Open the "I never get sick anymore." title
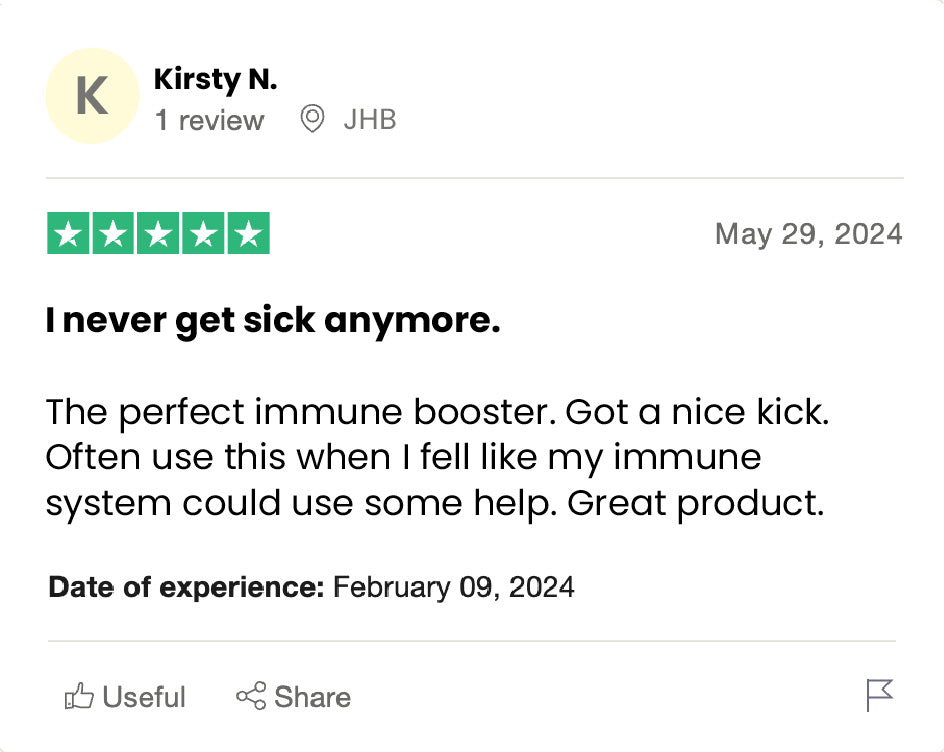The width and height of the screenshot is (944, 752). (x=272, y=321)
